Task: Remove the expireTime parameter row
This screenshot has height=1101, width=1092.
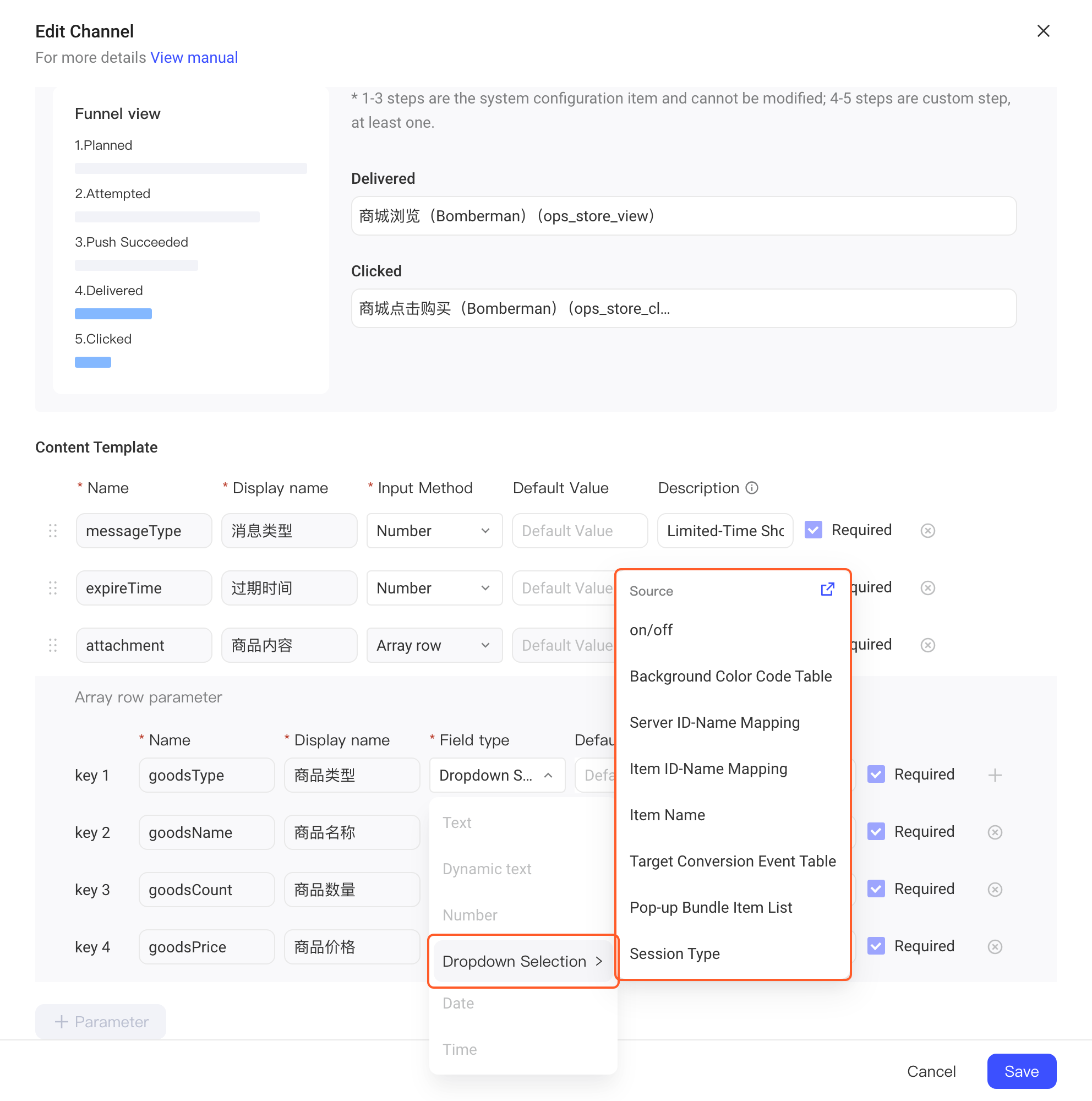Action: pos(927,587)
